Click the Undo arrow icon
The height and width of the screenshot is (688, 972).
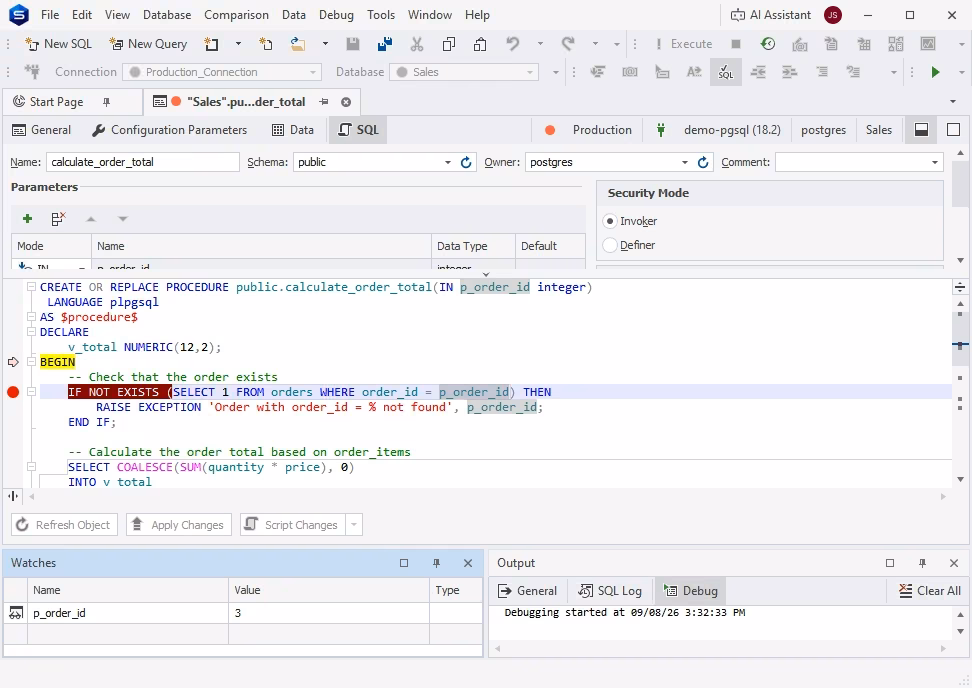click(x=513, y=44)
